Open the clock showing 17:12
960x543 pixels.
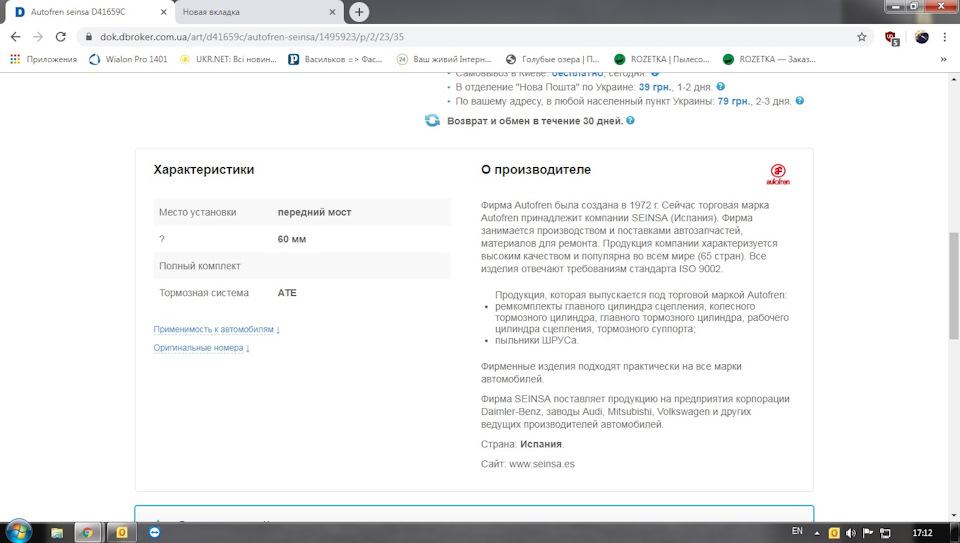pyautogui.click(x=922, y=533)
